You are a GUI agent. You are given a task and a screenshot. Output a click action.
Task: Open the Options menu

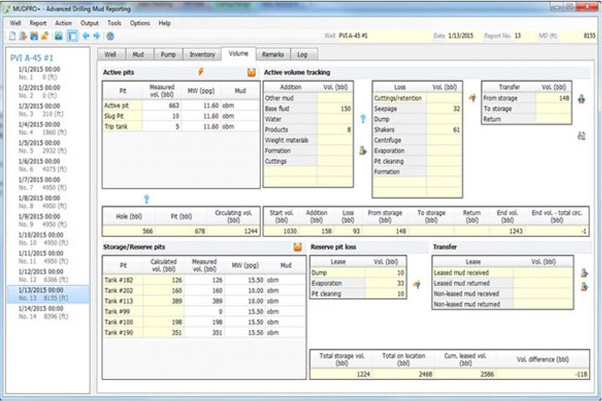tap(140, 21)
